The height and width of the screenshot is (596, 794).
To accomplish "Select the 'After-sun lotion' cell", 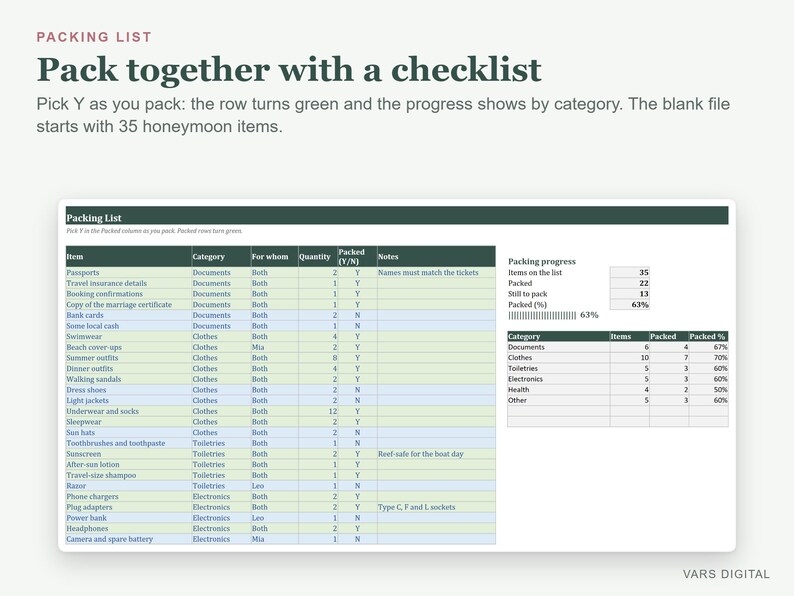I will (x=129, y=464).
